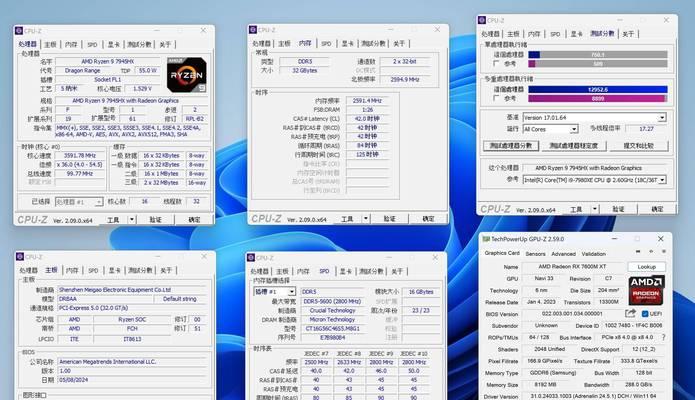Click the AMD Ryzen 9 7945HX name field
Viewport: 695px width, 400px height.
coord(108,62)
